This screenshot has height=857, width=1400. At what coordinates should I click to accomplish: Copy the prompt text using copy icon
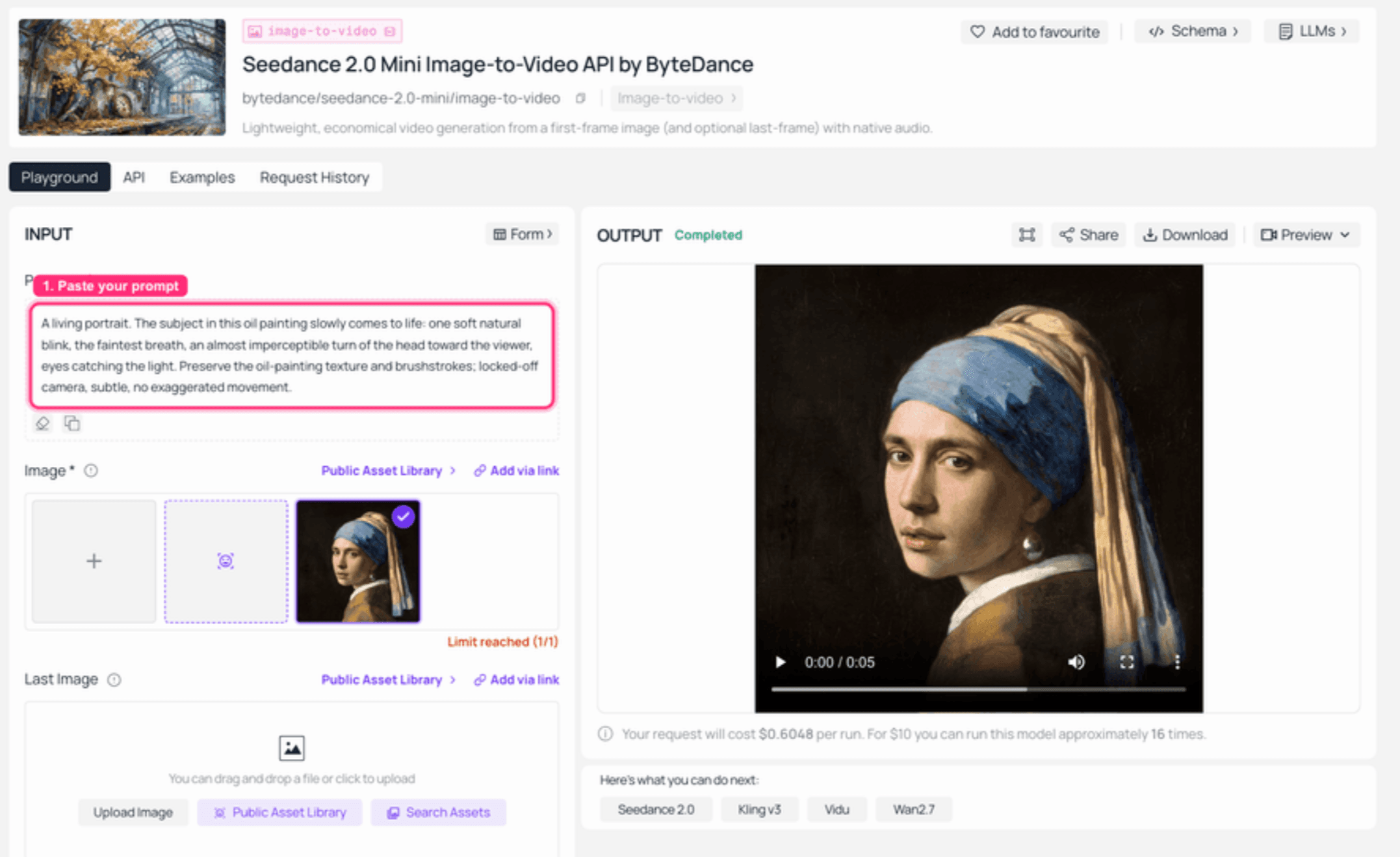tap(72, 423)
